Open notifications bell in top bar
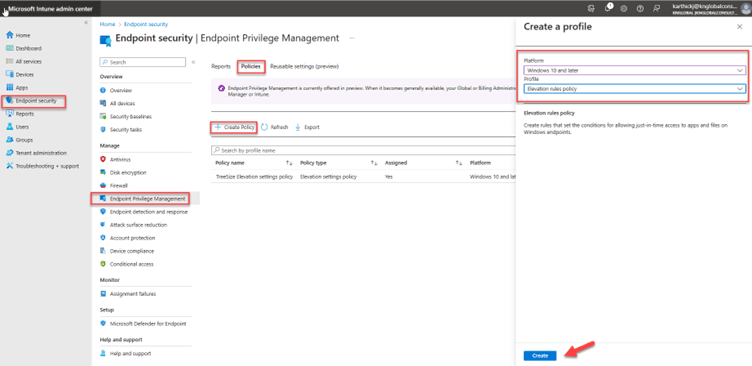 click(608, 8)
